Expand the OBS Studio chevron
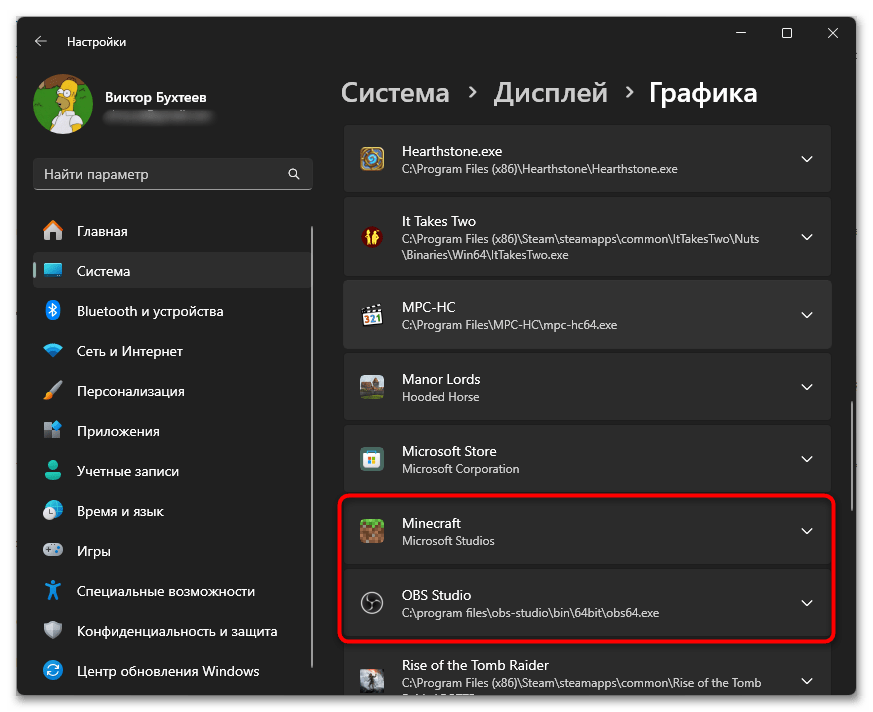 coord(807,603)
